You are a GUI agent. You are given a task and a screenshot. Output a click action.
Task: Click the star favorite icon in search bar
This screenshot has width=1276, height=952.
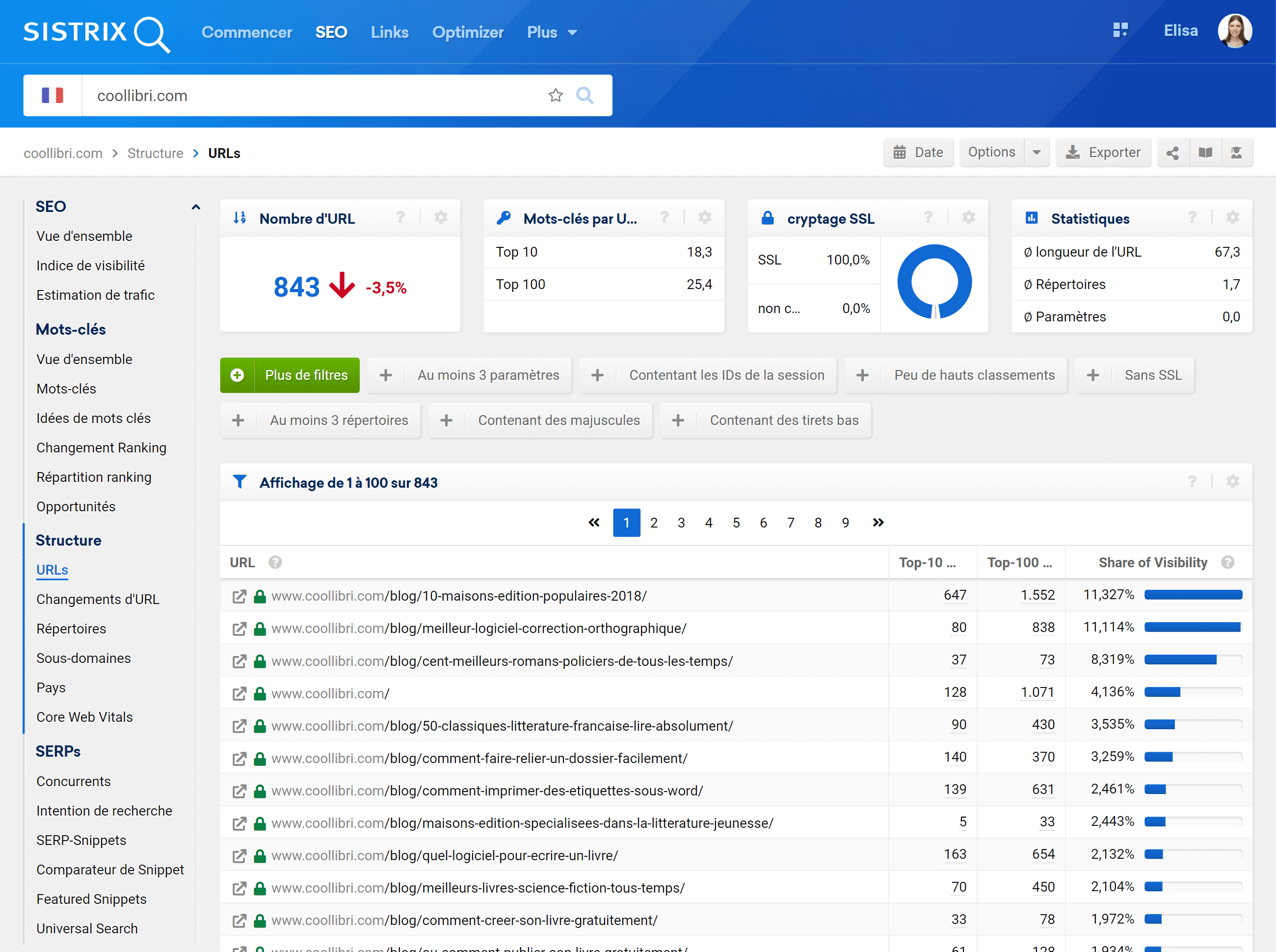pyautogui.click(x=555, y=95)
